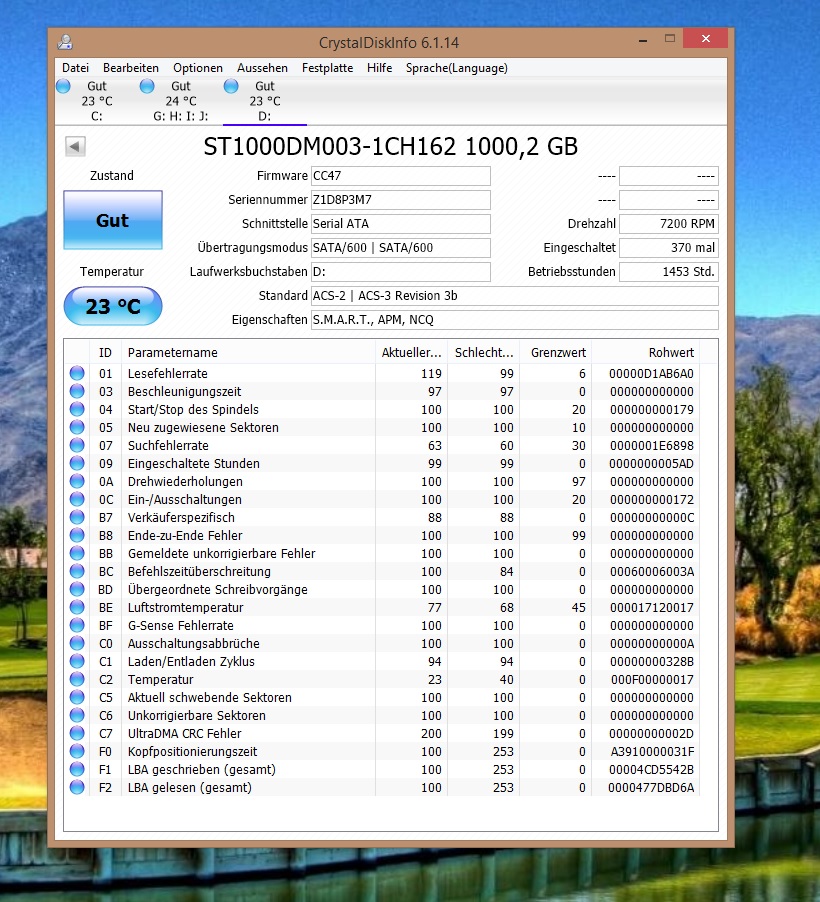Screen dimensions: 820x902
Task: Click the Gut health status button
Action: click(x=113, y=220)
